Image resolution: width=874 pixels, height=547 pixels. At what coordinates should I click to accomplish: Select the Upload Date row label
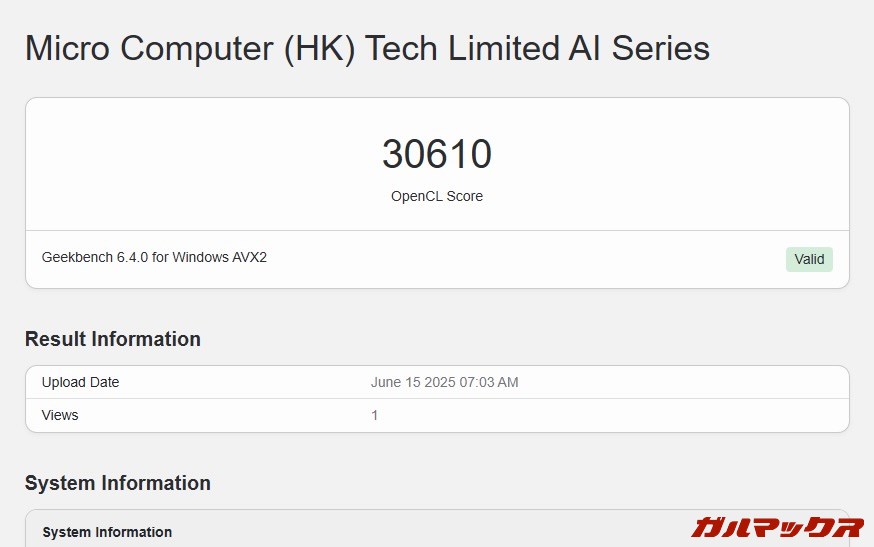point(80,382)
